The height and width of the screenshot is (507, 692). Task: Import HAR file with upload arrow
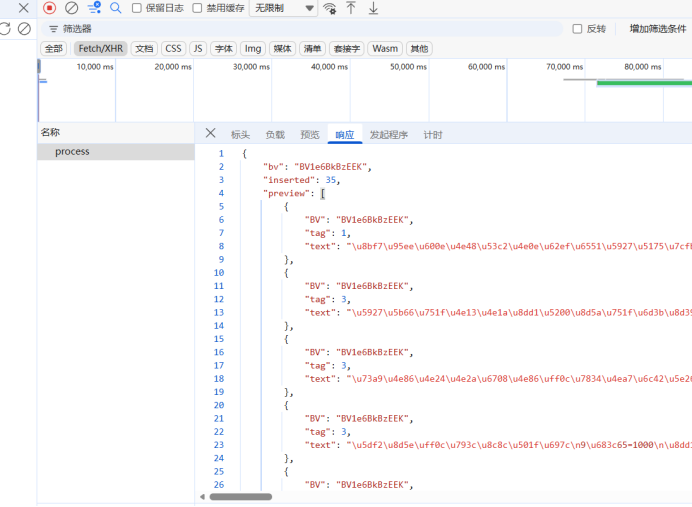[x=351, y=8]
